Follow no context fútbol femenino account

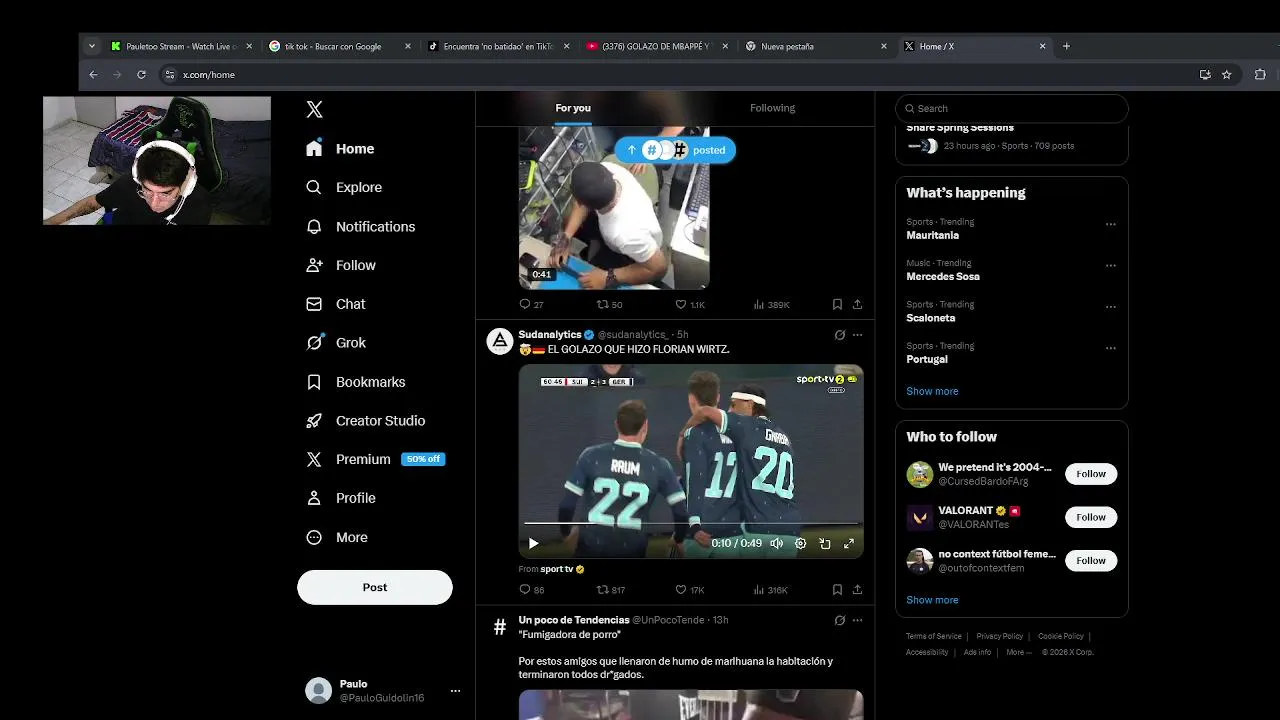(x=1091, y=561)
